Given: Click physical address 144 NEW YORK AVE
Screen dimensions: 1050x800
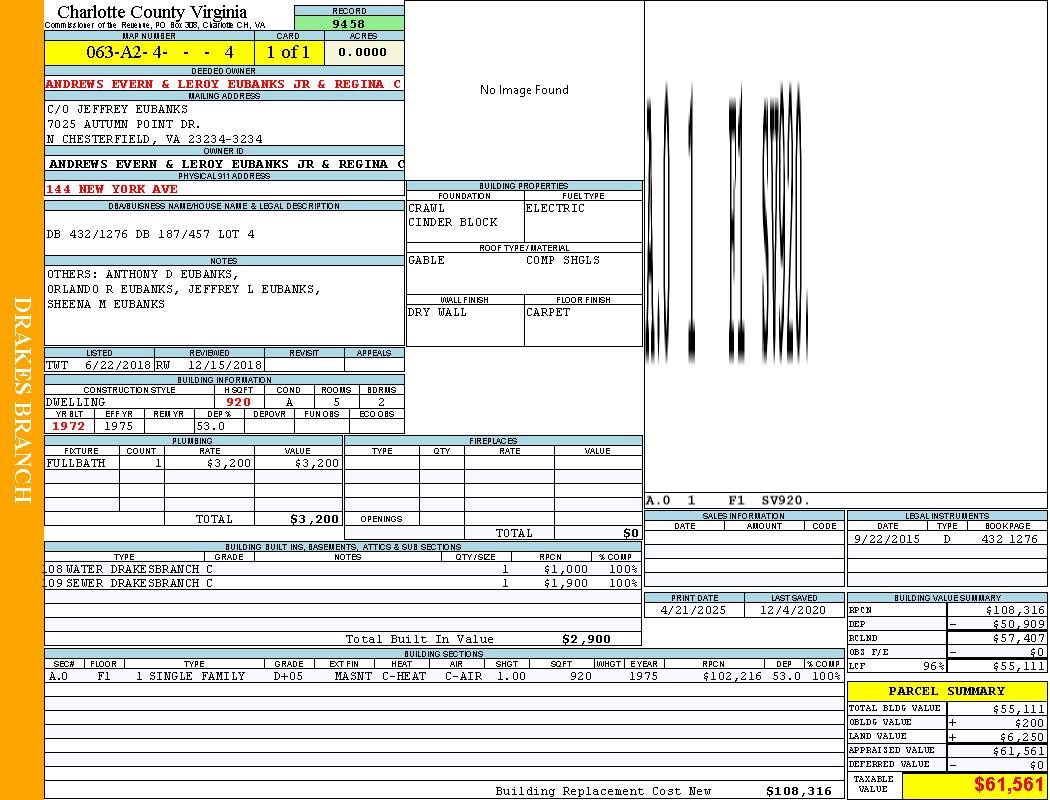Looking at the screenshot, I should [x=111, y=189].
